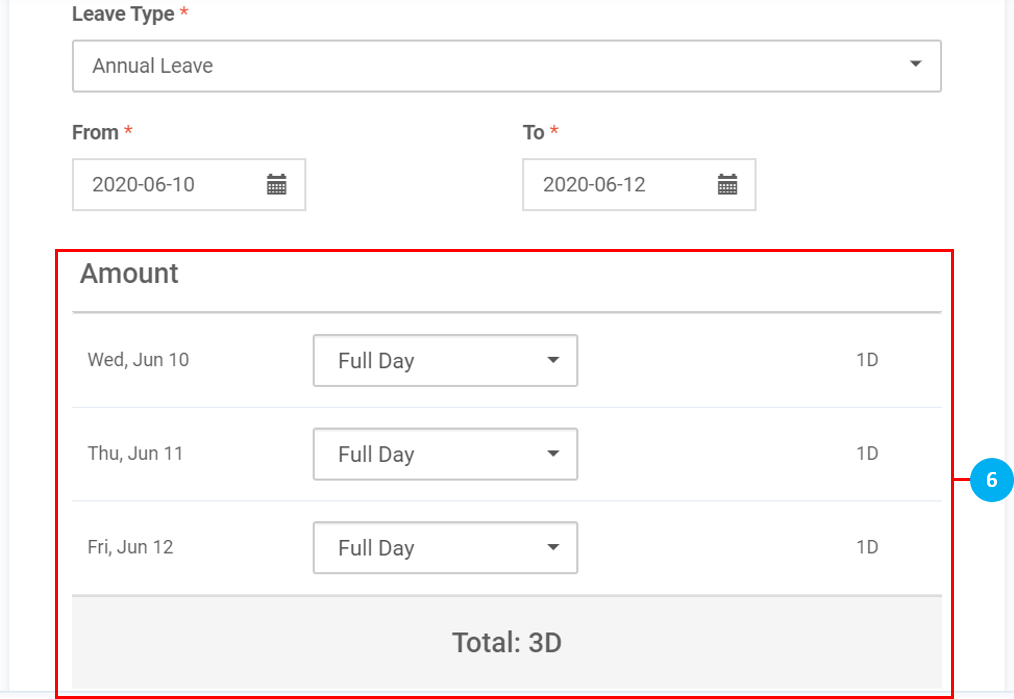
Task: Click the Wed, Jun 10 date label
Action: tap(138, 360)
